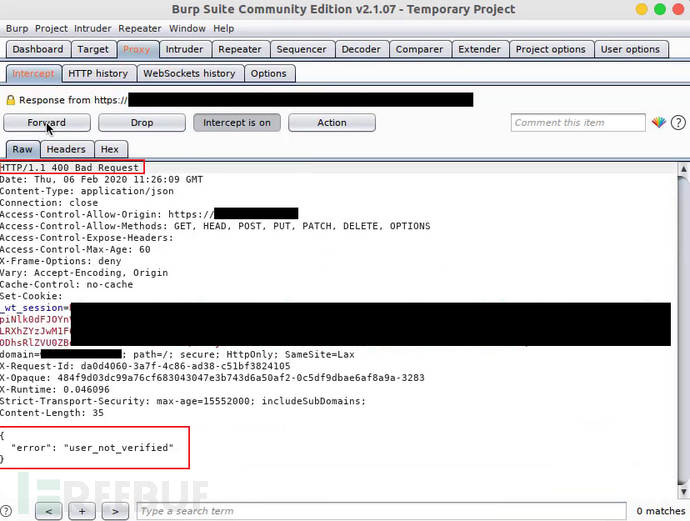Click the Type a search term field

[381, 511]
